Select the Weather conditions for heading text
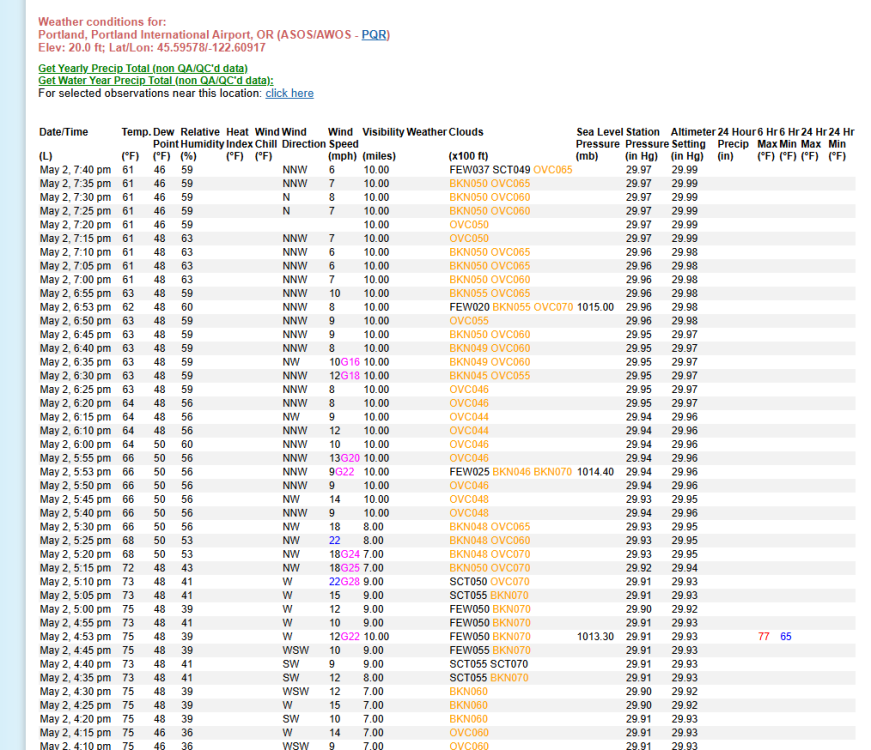 [x=102, y=21]
